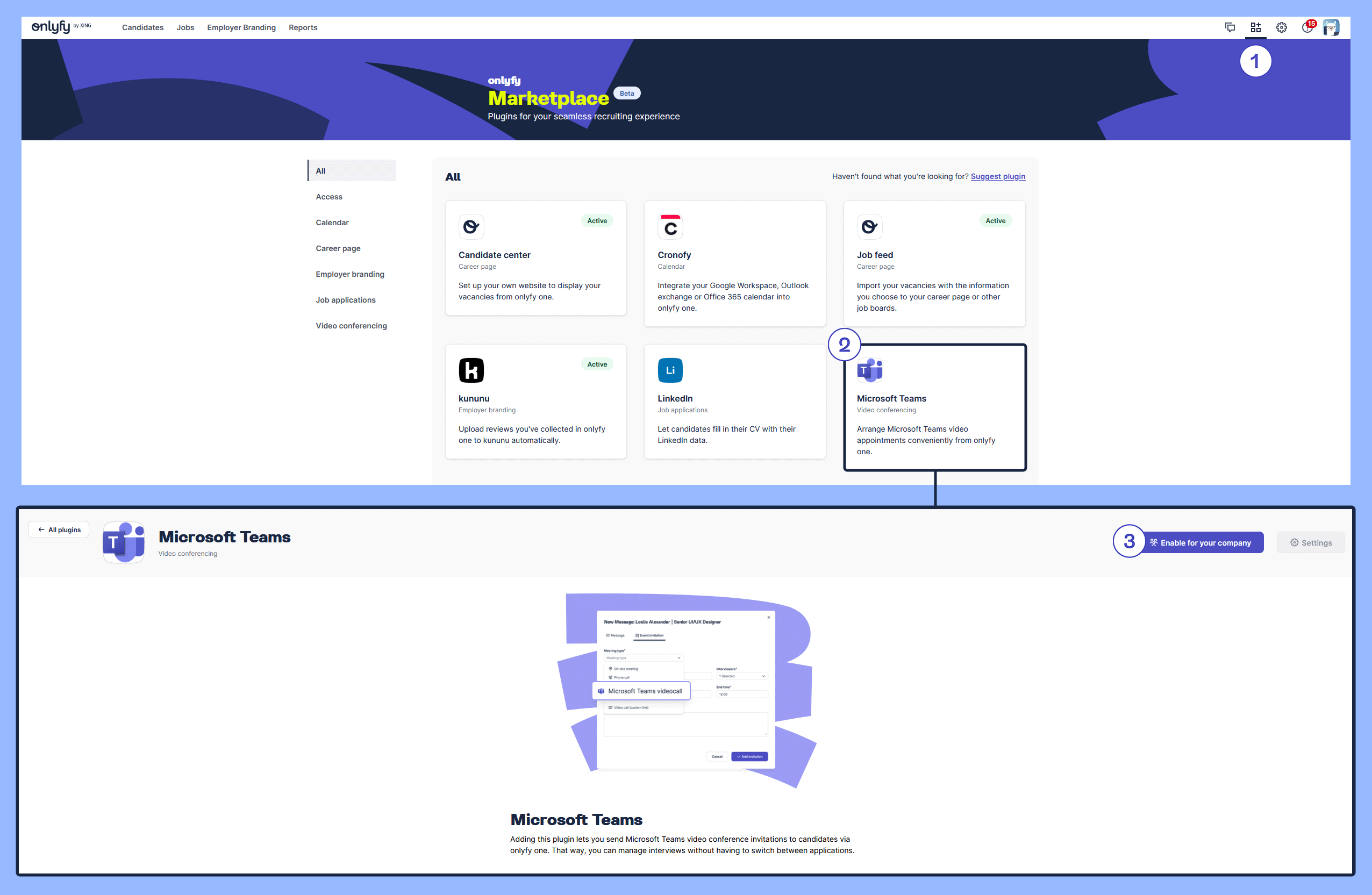Click Active badge on Job feed card
The image size is (1372, 895).
coord(995,221)
